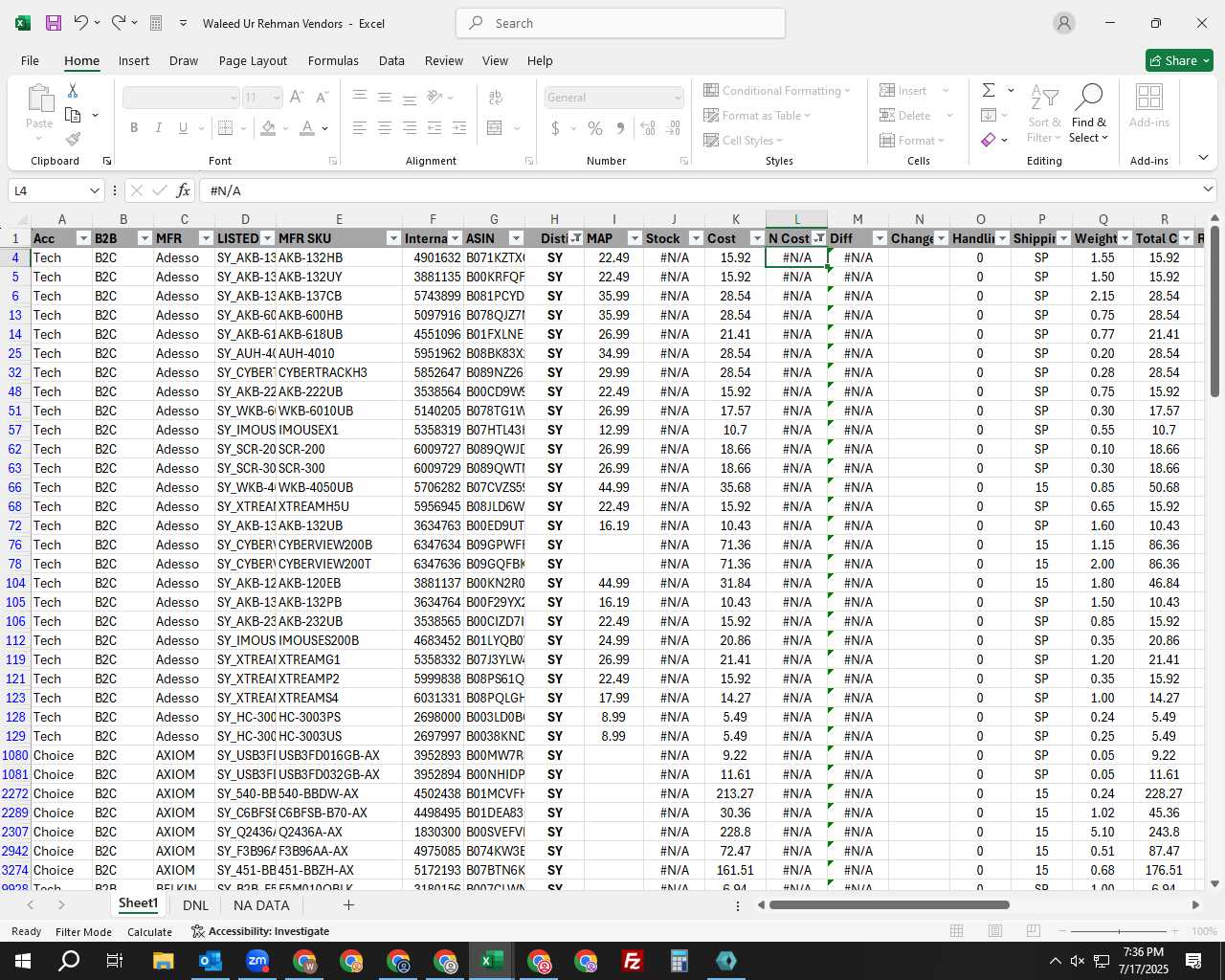The image size is (1225, 980).
Task: Click the Format cells button
Action: point(912,141)
